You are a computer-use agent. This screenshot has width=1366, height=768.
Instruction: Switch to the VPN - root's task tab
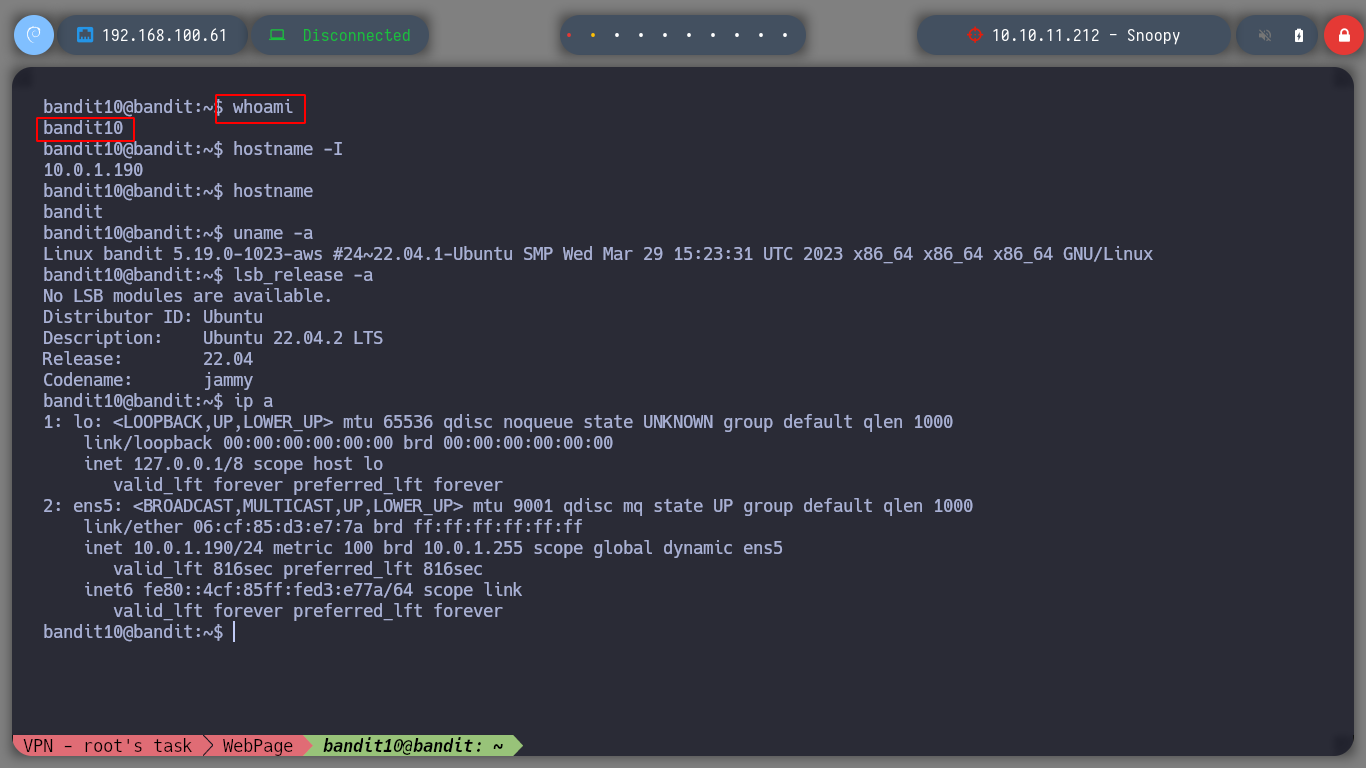pos(107,746)
